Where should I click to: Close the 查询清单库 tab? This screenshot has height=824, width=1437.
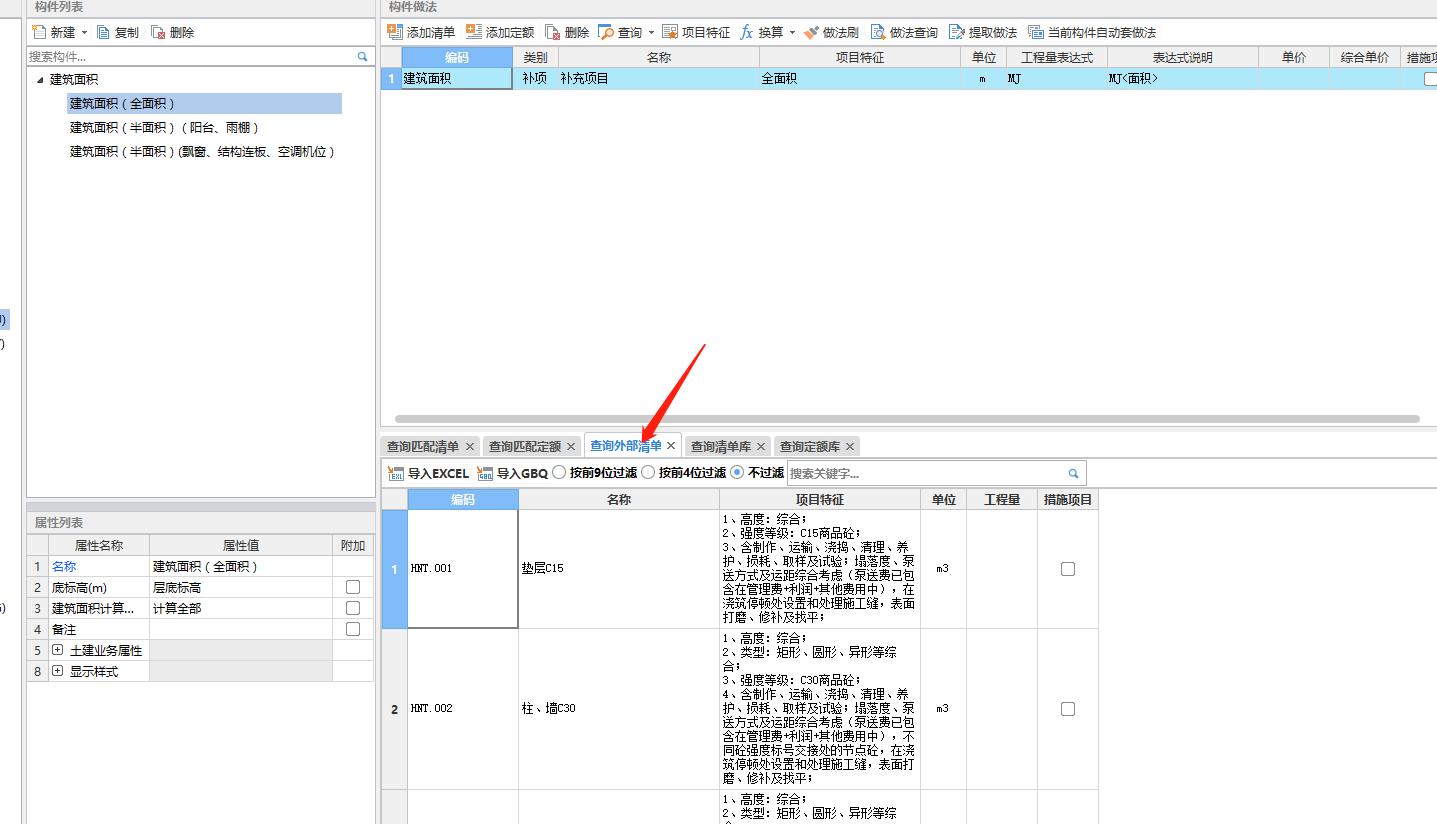coord(761,447)
